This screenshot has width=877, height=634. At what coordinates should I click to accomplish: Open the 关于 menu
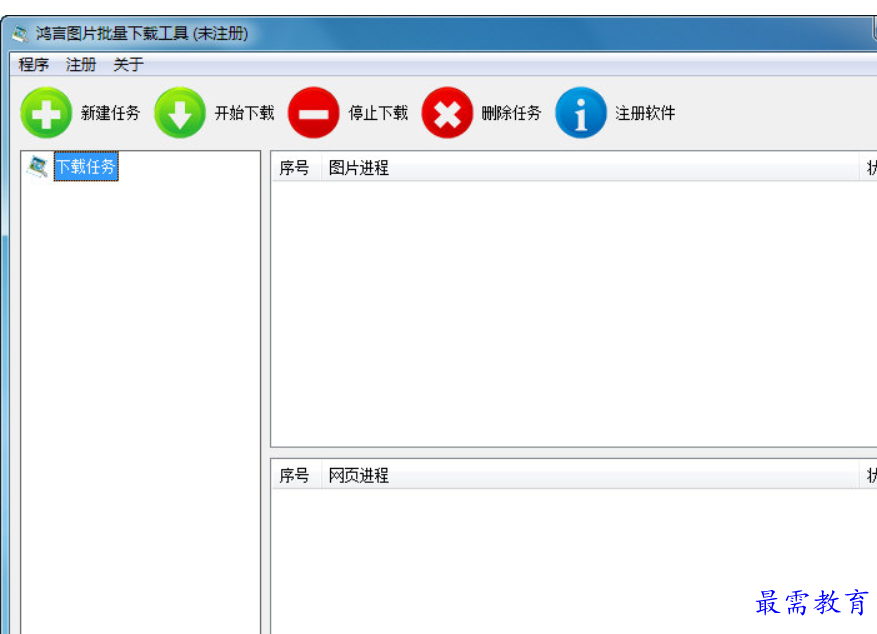tap(125, 64)
